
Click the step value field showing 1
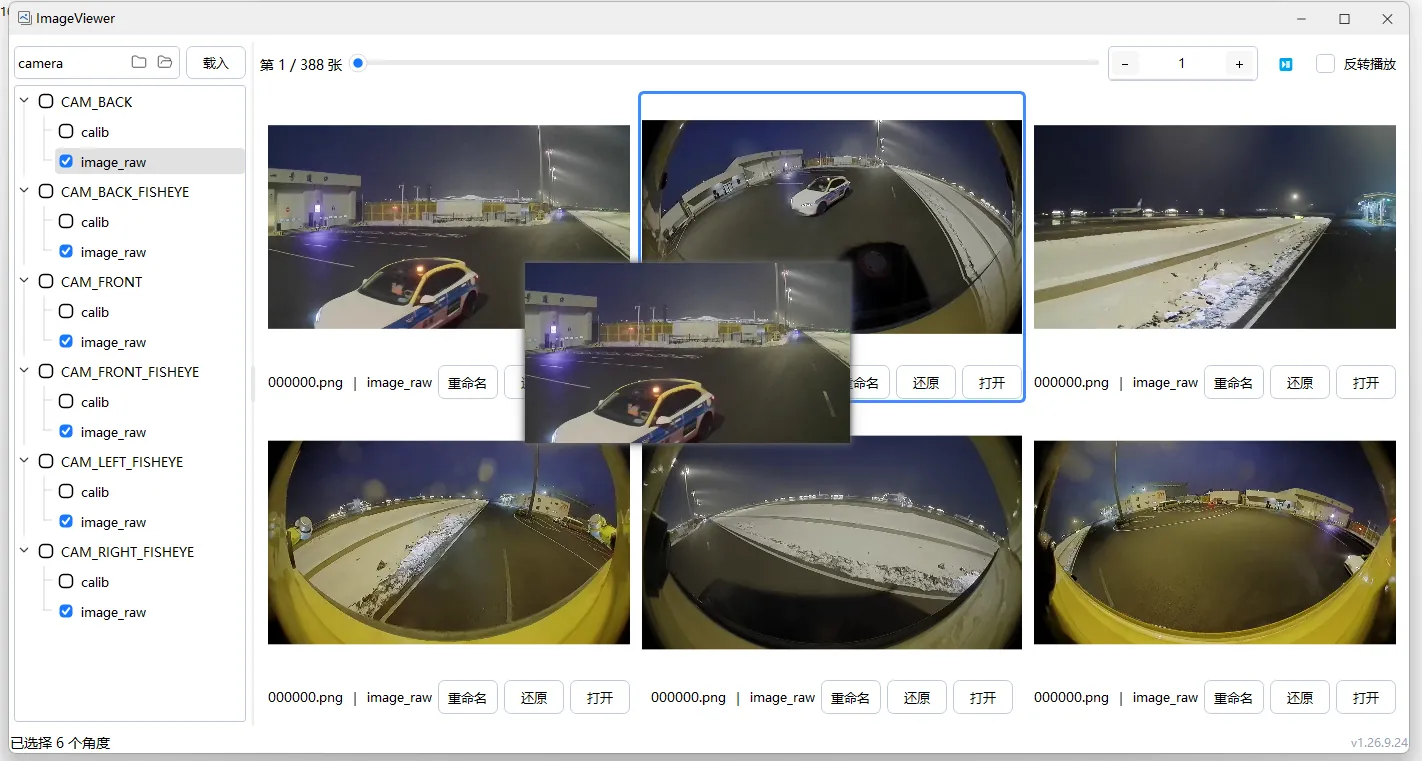(x=1181, y=64)
